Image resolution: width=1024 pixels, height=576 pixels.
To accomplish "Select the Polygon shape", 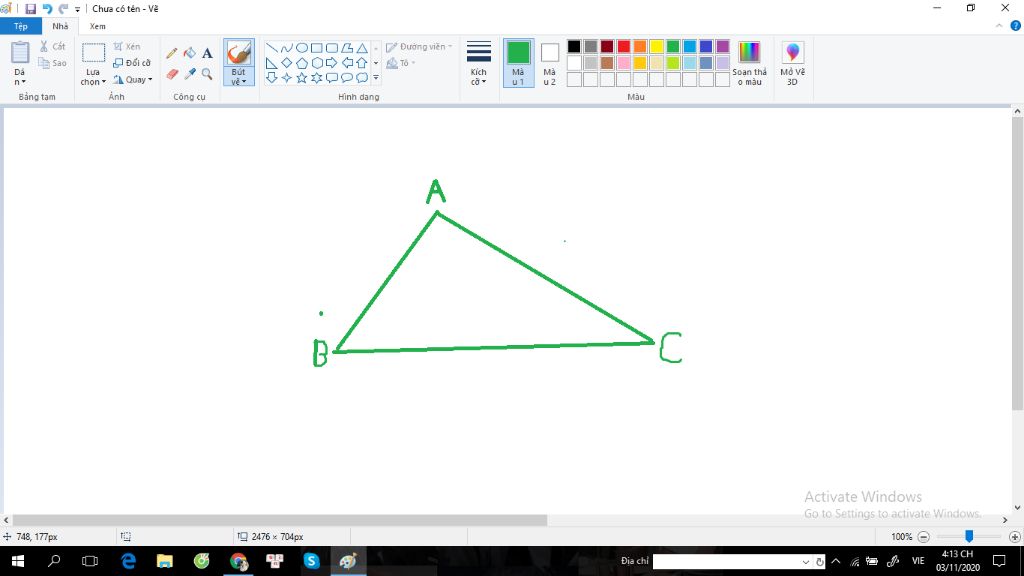I will [x=347, y=48].
